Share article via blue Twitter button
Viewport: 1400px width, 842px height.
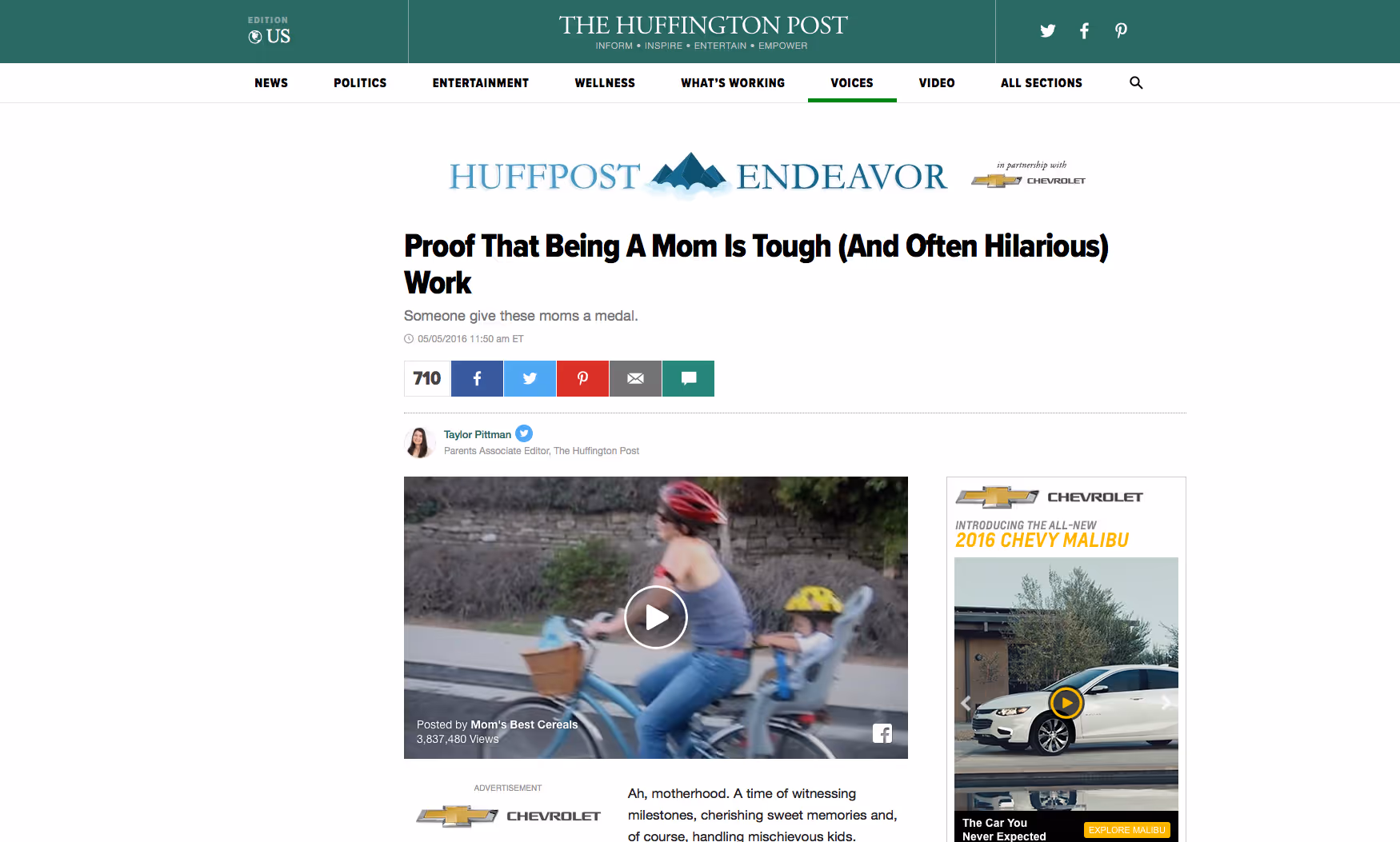[530, 378]
